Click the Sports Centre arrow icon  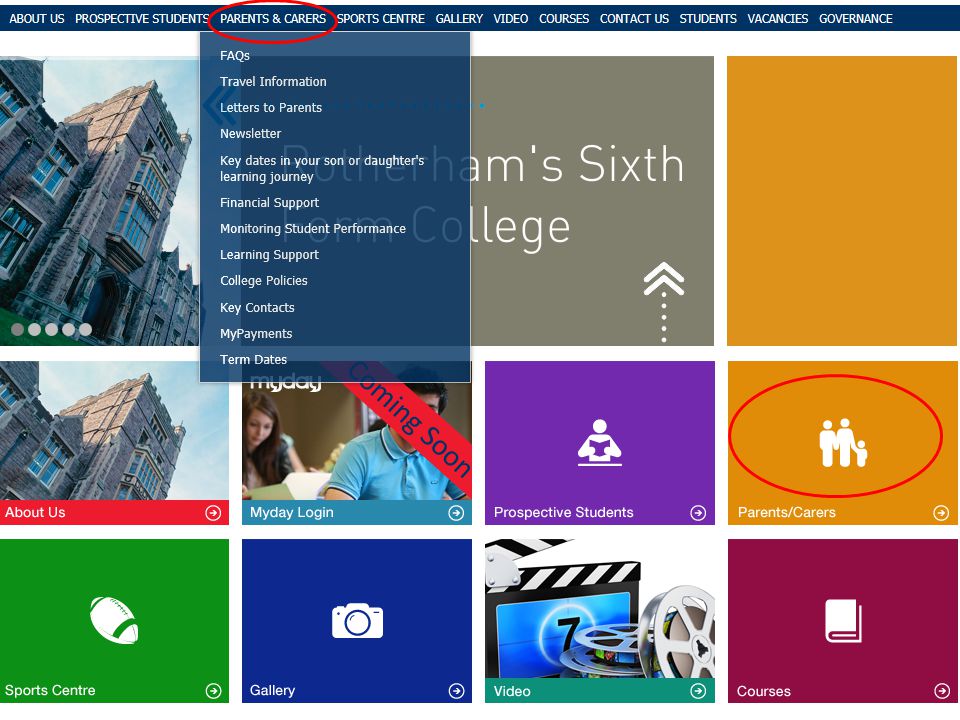point(213,691)
